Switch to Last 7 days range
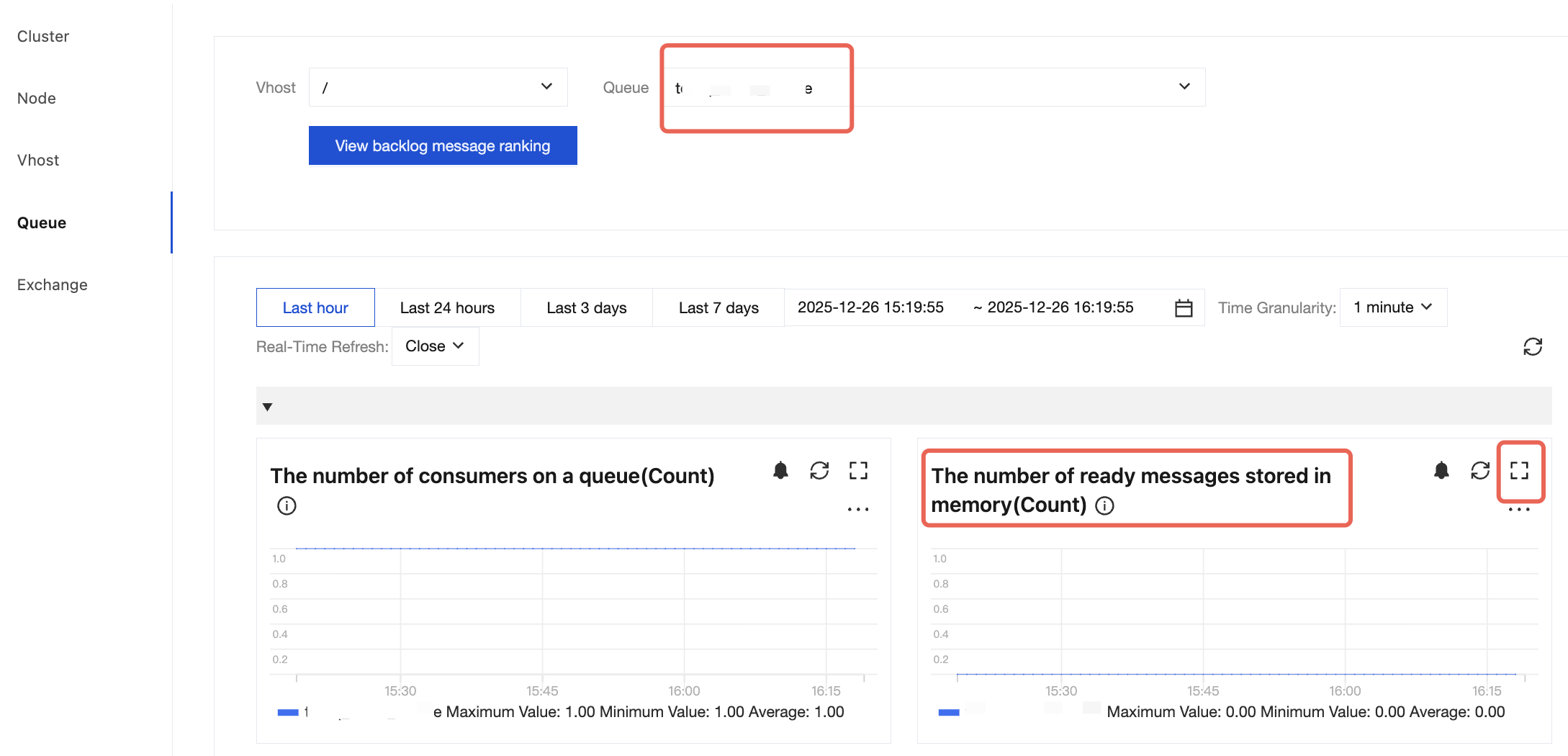This screenshot has width=1568, height=756. 718,308
